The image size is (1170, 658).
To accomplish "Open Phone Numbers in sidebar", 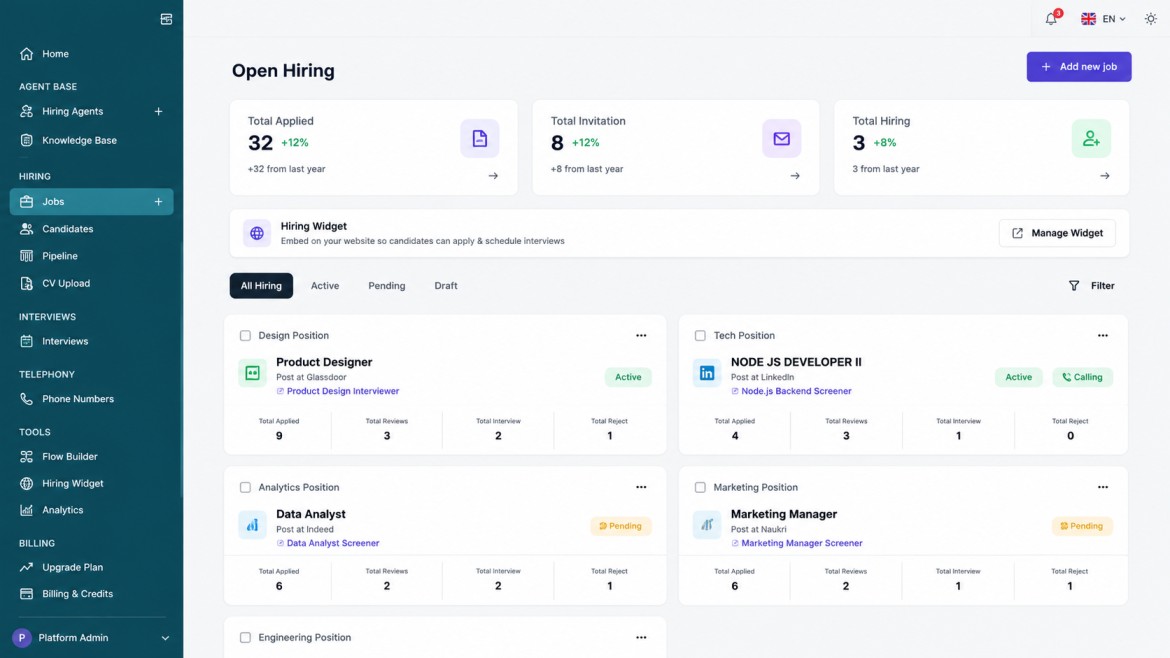I will [91, 399].
